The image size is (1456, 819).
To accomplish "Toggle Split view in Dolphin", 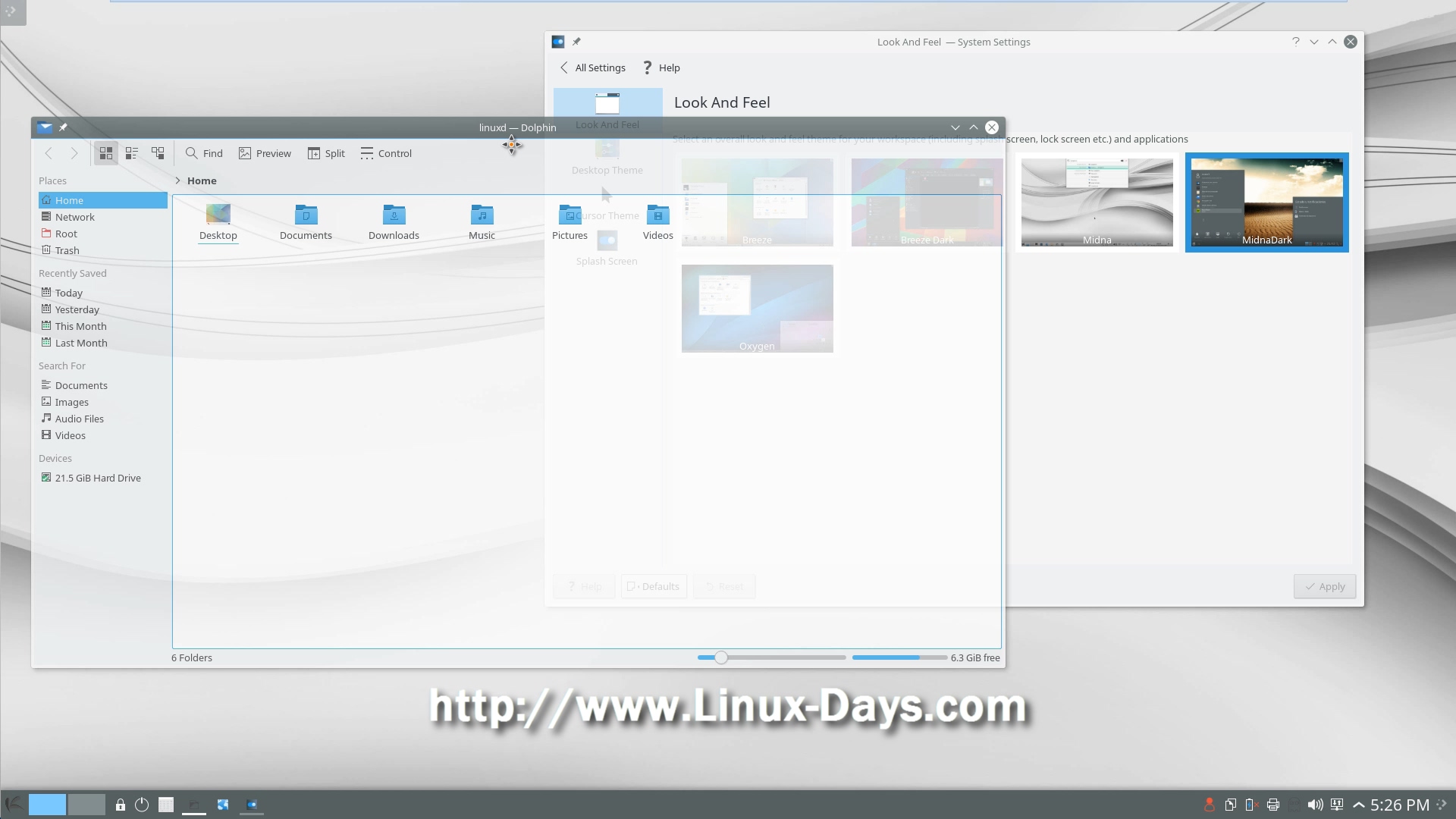I will 326,153.
